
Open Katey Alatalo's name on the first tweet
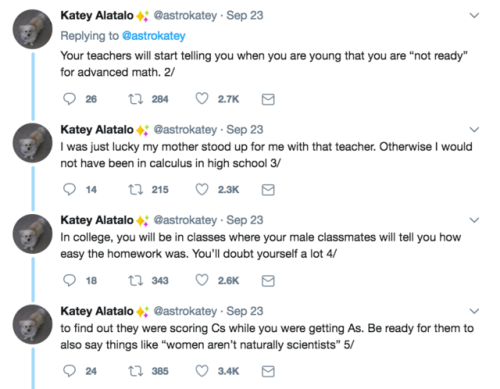pyautogui.click(x=97, y=15)
